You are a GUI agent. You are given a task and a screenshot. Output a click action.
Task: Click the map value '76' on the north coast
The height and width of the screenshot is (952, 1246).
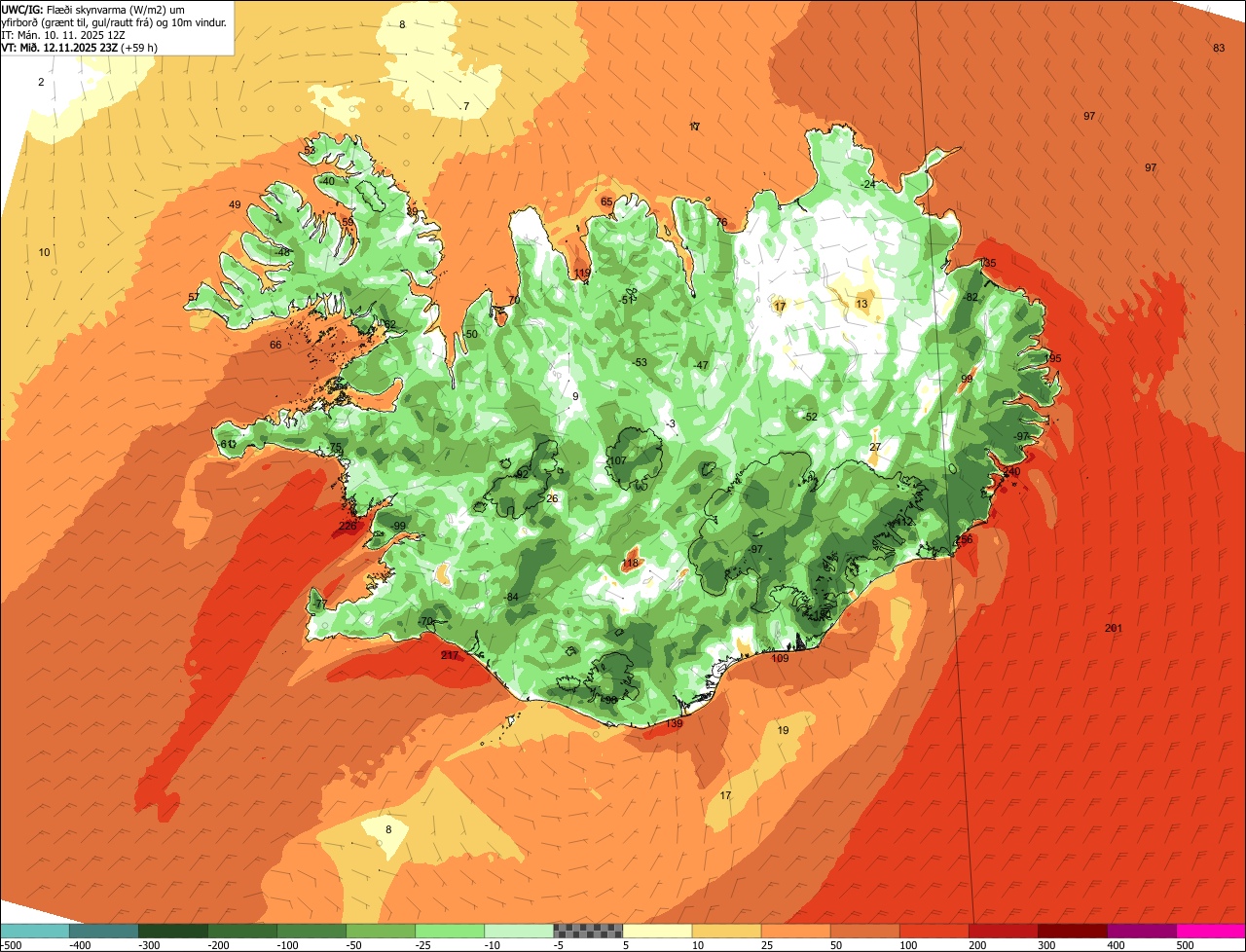pos(721,222)
